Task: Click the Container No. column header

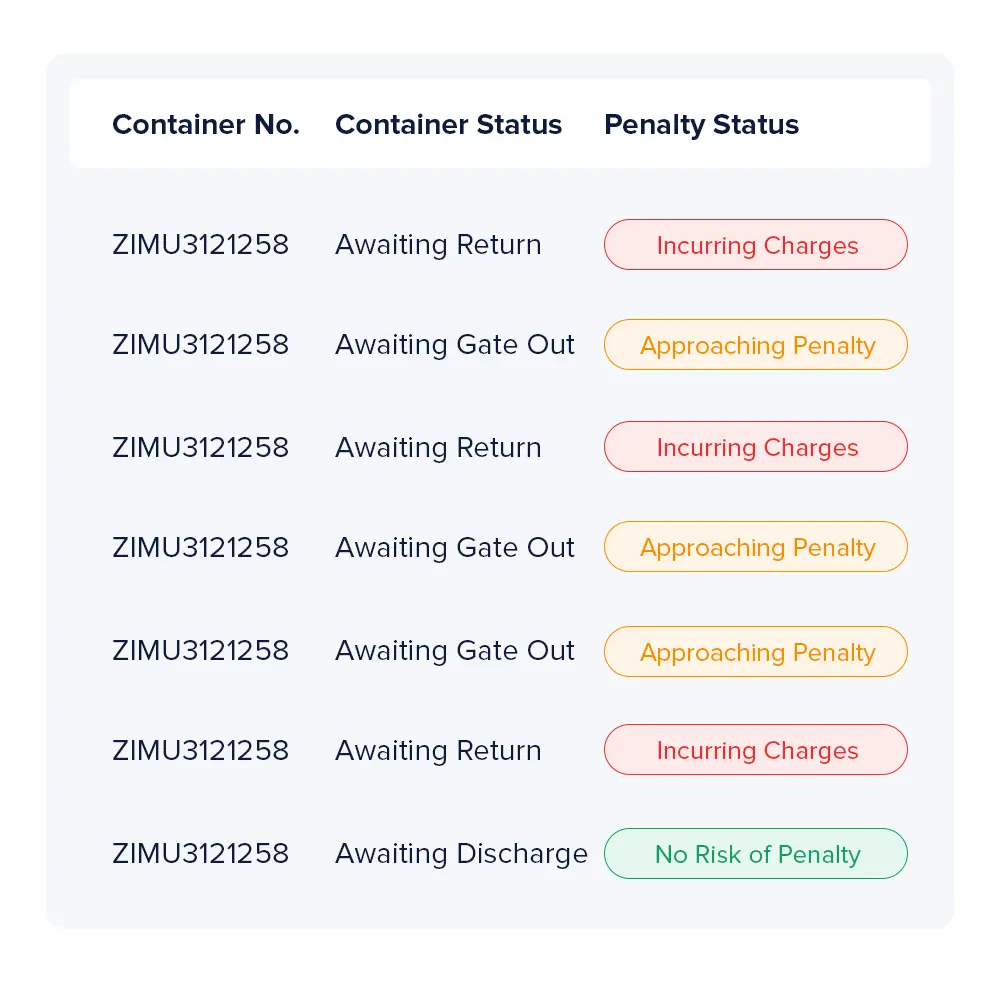Action: [x=205, y=125]
